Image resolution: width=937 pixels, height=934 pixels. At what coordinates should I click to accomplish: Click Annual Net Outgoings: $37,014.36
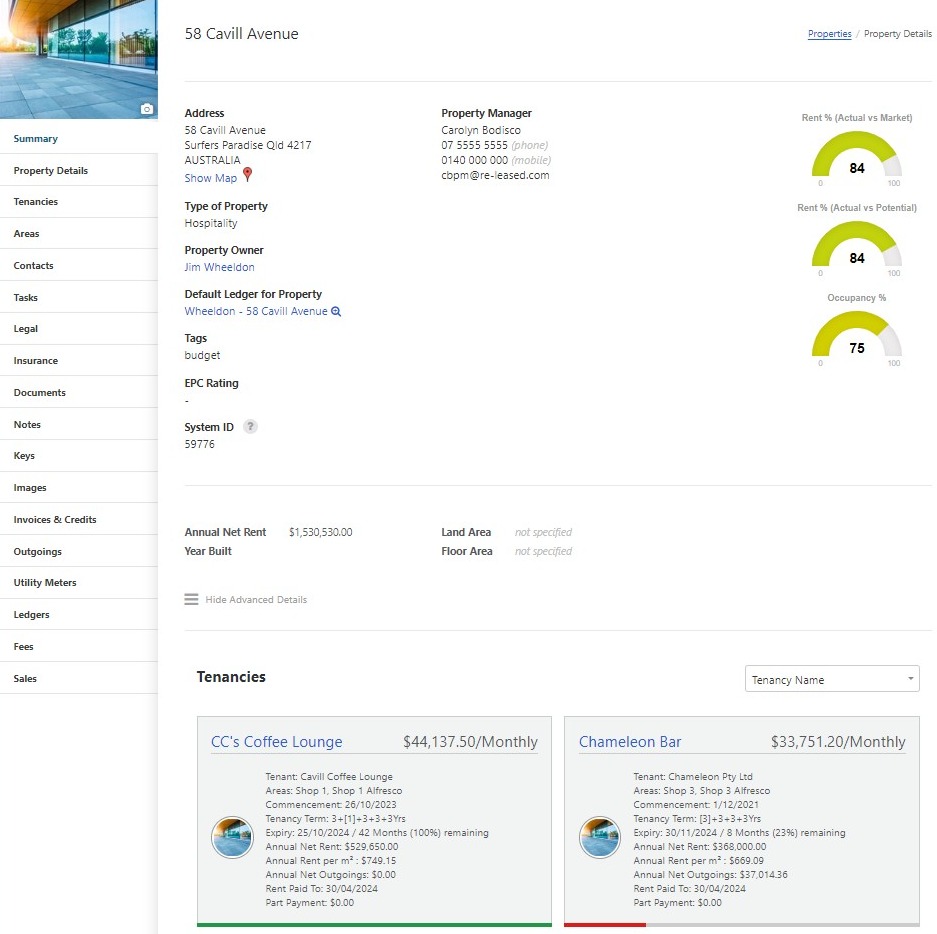point(711,874)
